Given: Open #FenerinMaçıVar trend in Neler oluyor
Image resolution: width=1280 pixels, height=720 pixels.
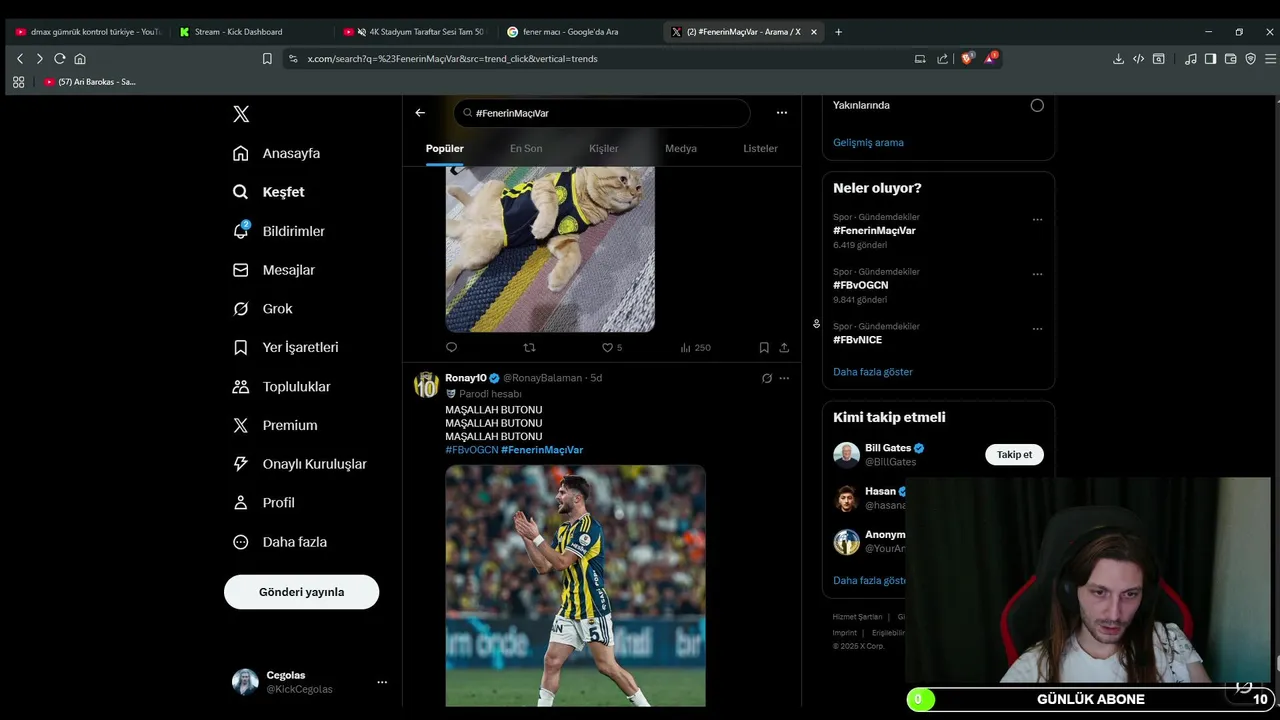Looking at the screenshot, I should 874,230.
